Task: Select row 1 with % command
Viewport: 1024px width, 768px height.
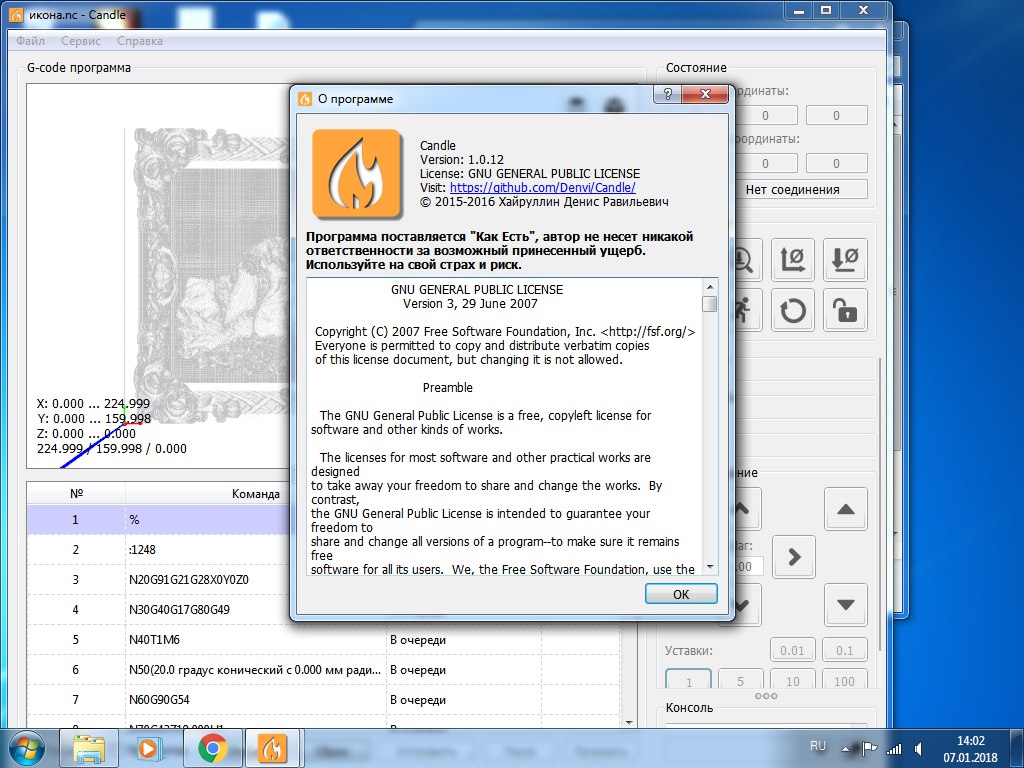Action: click(157, 520)
